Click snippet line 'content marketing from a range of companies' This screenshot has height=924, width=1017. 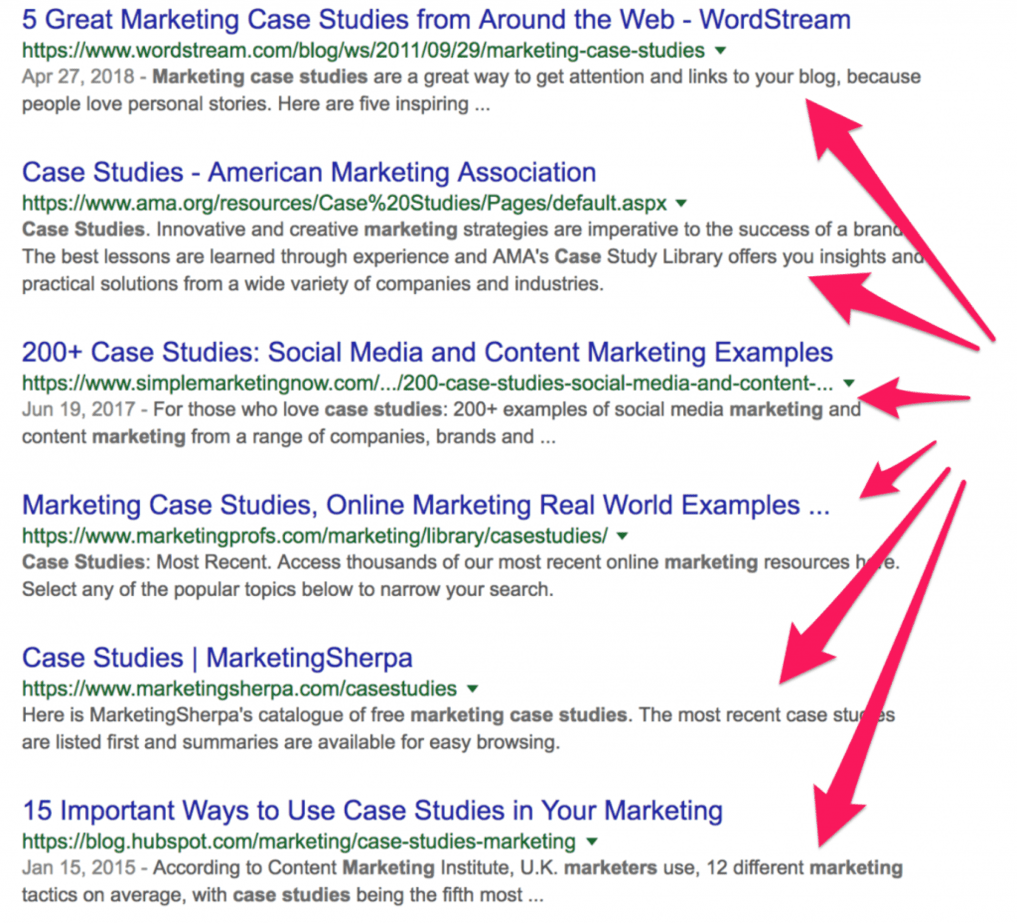[289, 437]
